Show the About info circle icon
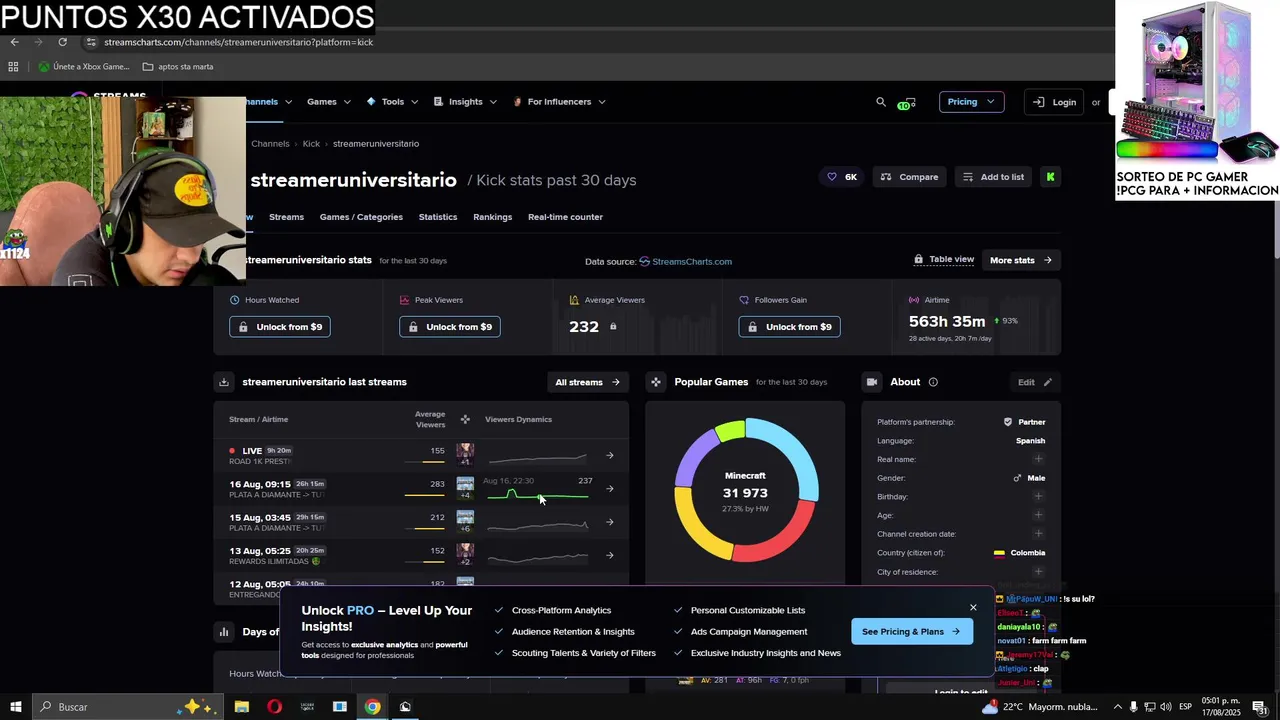 (933, 382)
